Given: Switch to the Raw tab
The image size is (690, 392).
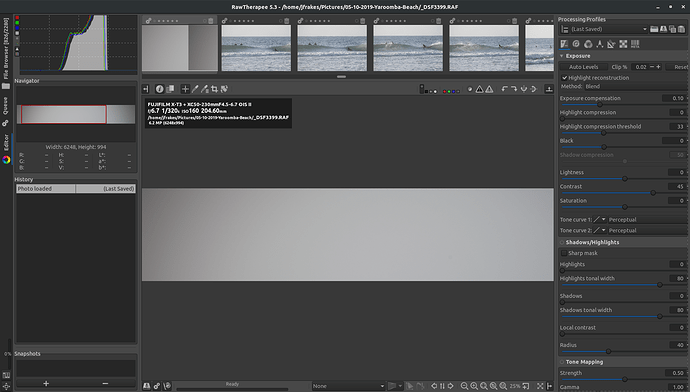Looking at the screenshot, I should 623,44.
